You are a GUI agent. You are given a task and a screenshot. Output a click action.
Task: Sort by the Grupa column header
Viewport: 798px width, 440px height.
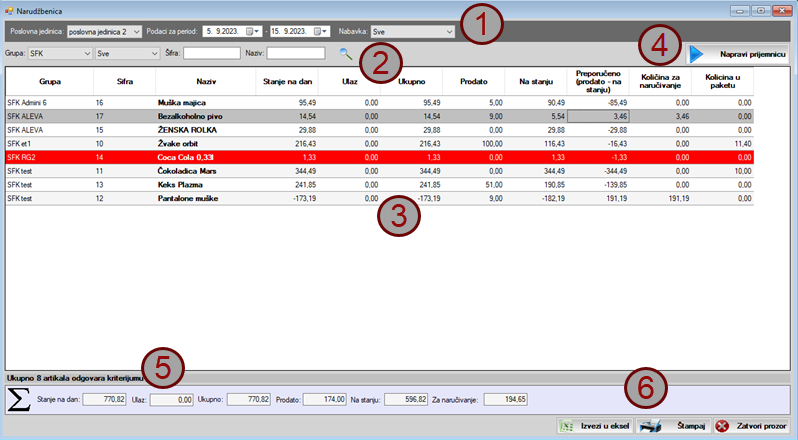coord(50,81)
